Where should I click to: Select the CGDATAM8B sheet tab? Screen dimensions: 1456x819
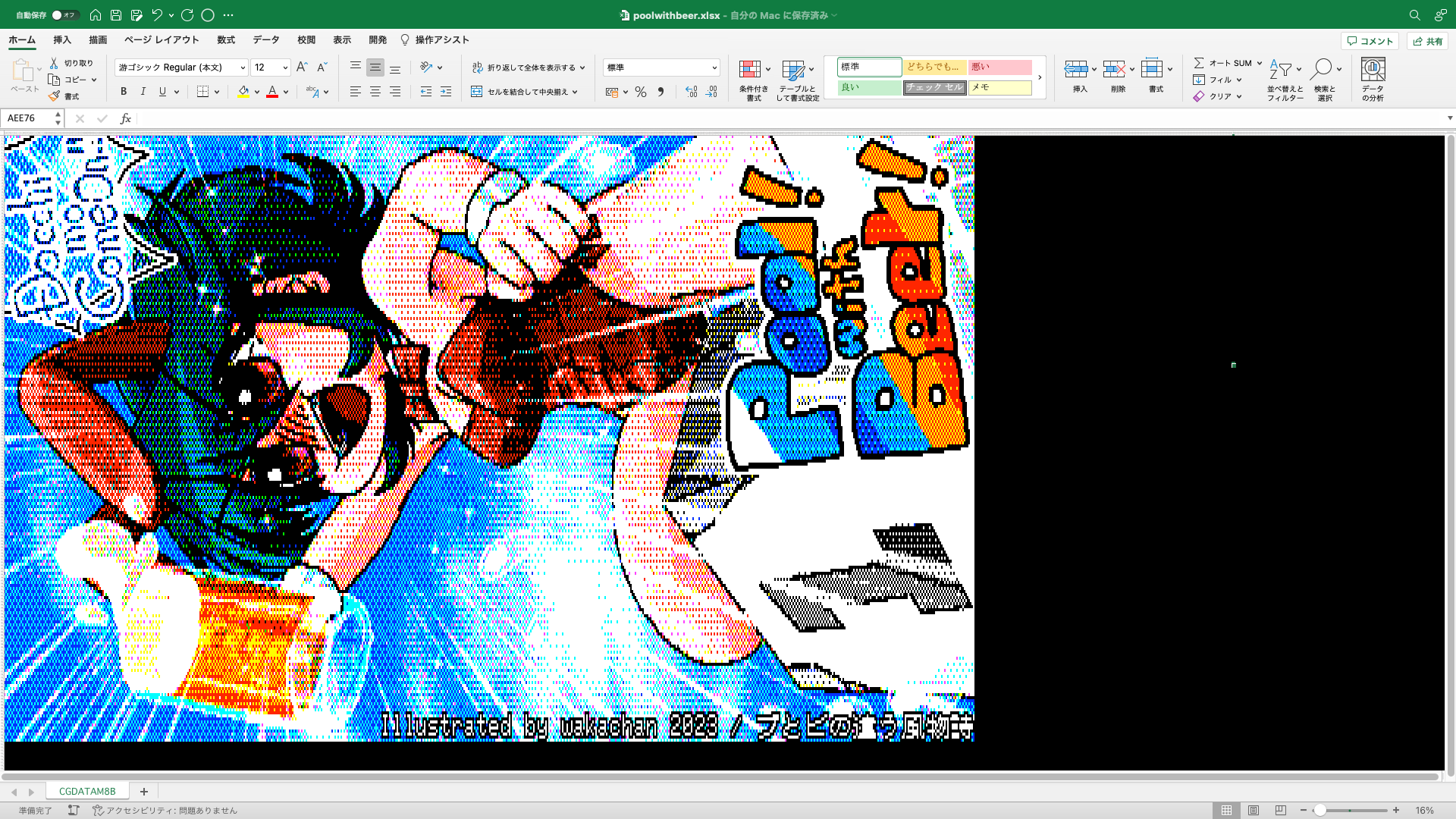[x=87, y=791]
